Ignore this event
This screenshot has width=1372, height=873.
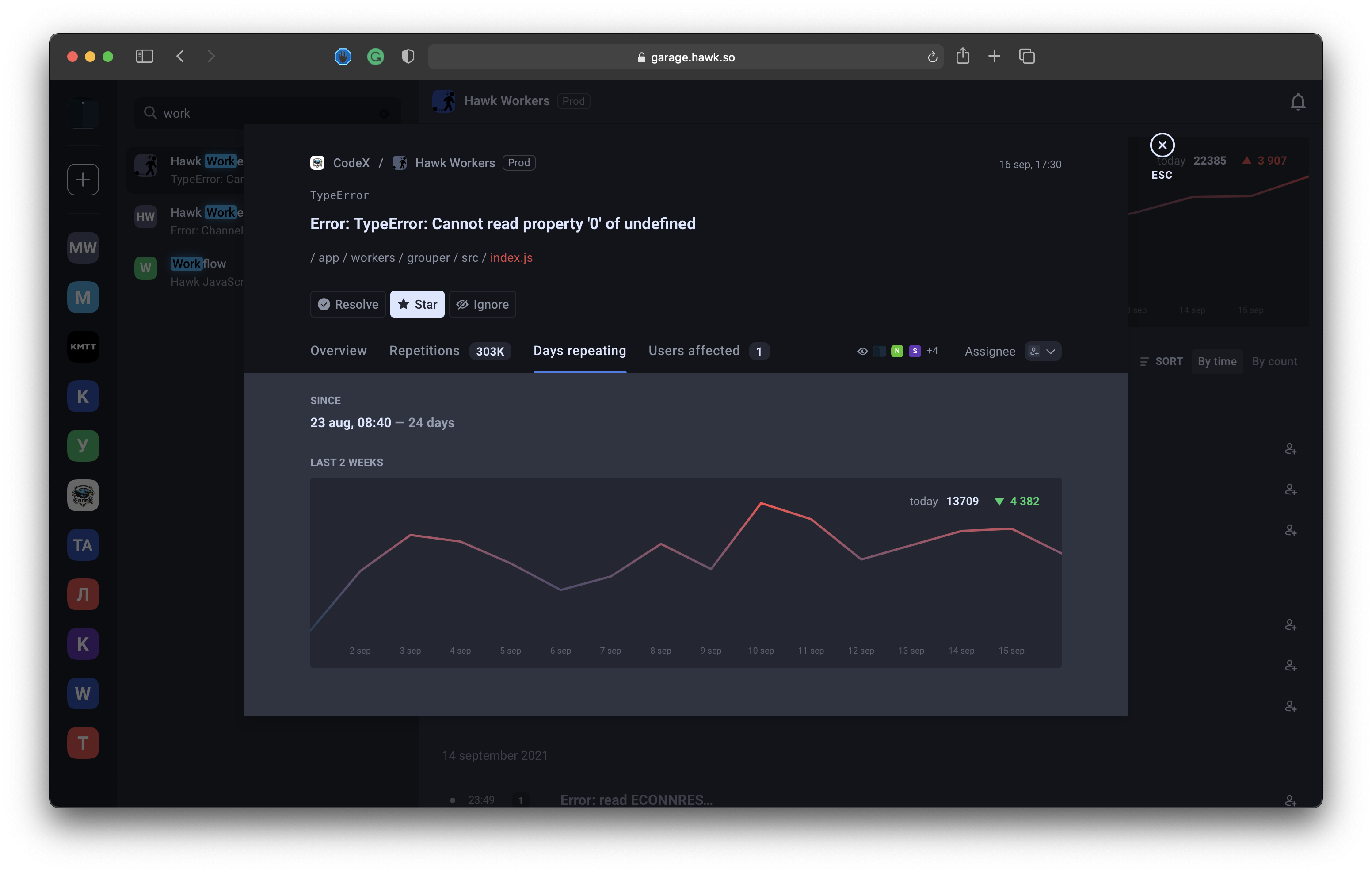[x=482, y=305]
